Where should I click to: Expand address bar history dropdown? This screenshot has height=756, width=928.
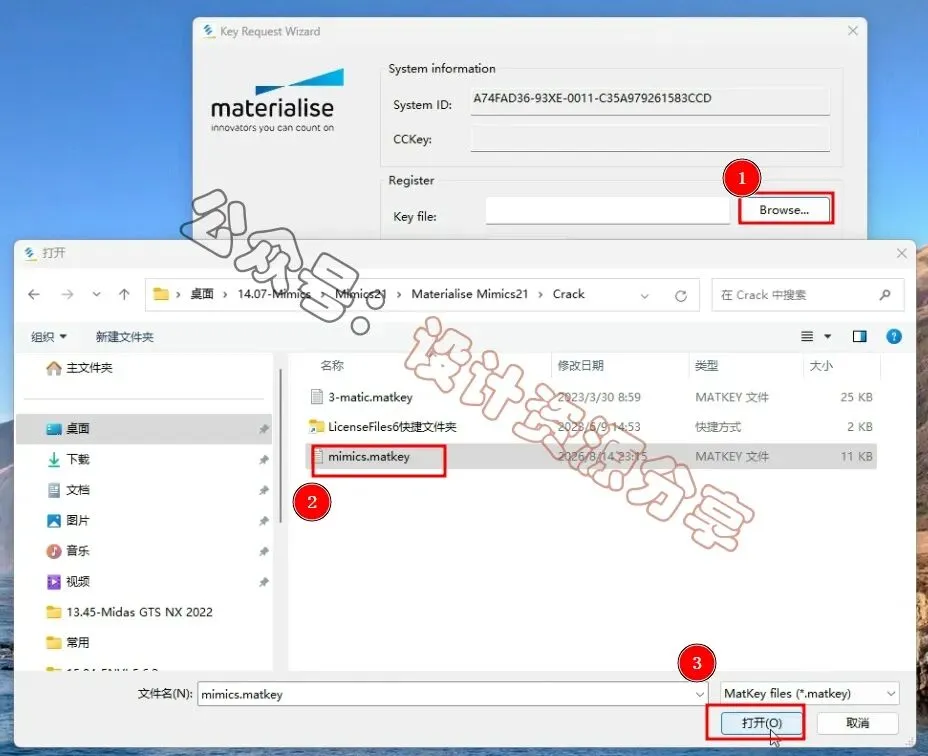(645, 295)
